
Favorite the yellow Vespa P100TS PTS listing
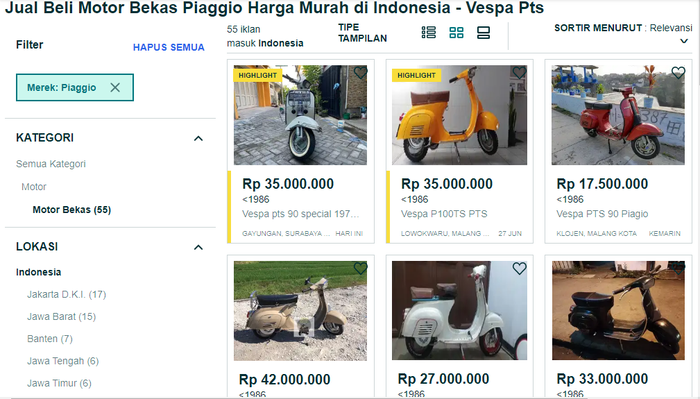[x=519, y=72]
